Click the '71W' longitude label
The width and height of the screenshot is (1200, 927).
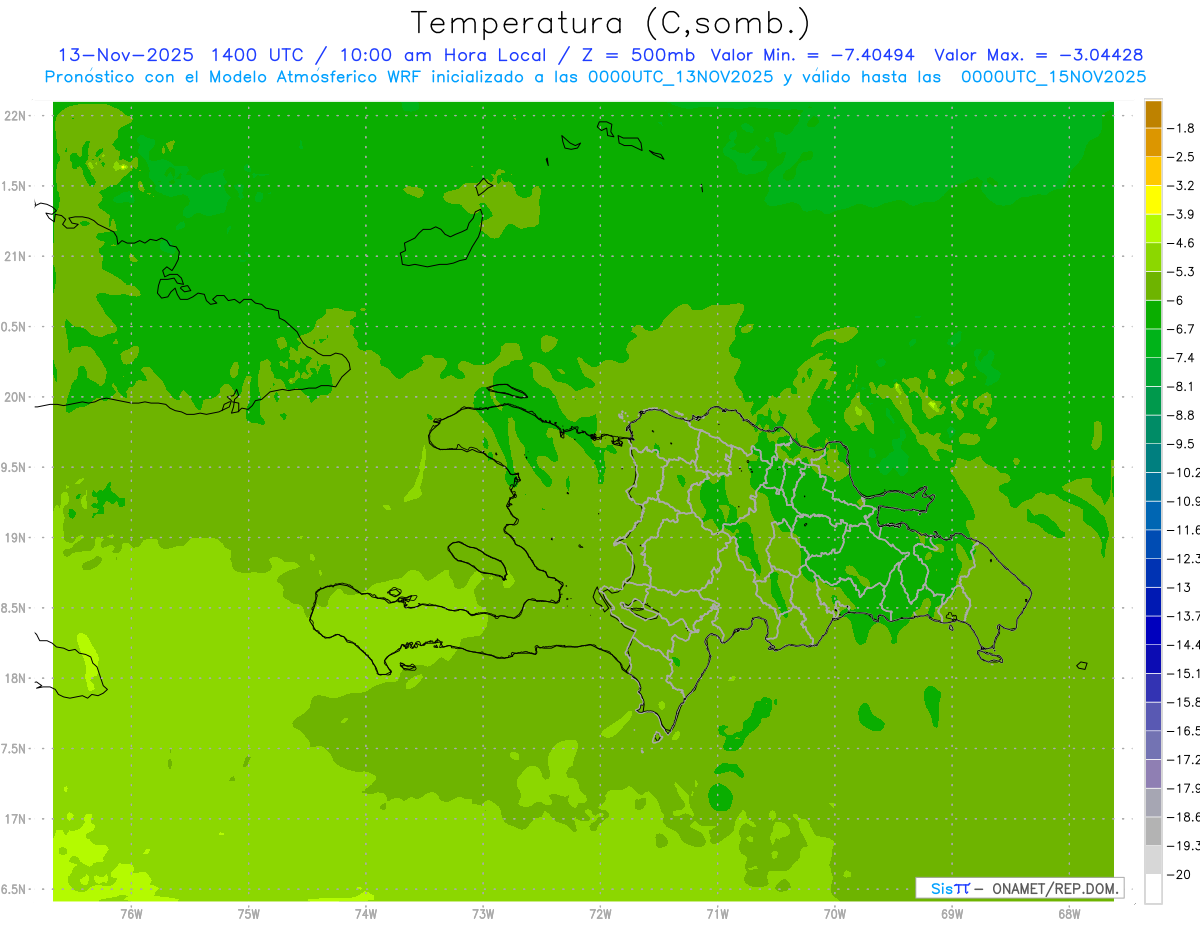717,913
